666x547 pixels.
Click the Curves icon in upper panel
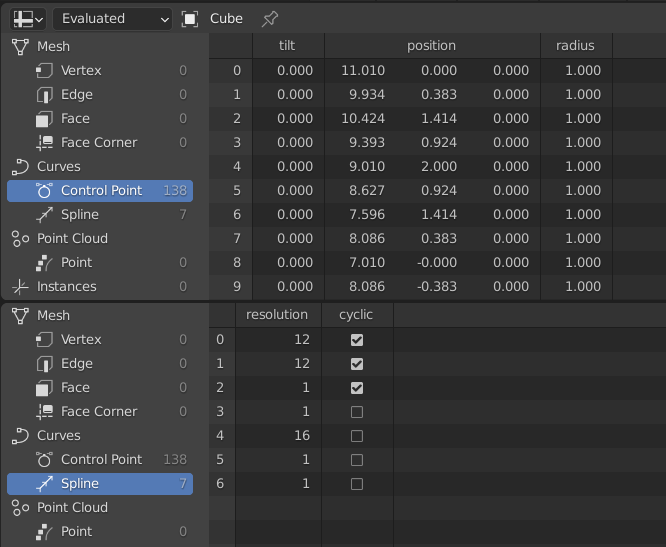click(20, 166)
